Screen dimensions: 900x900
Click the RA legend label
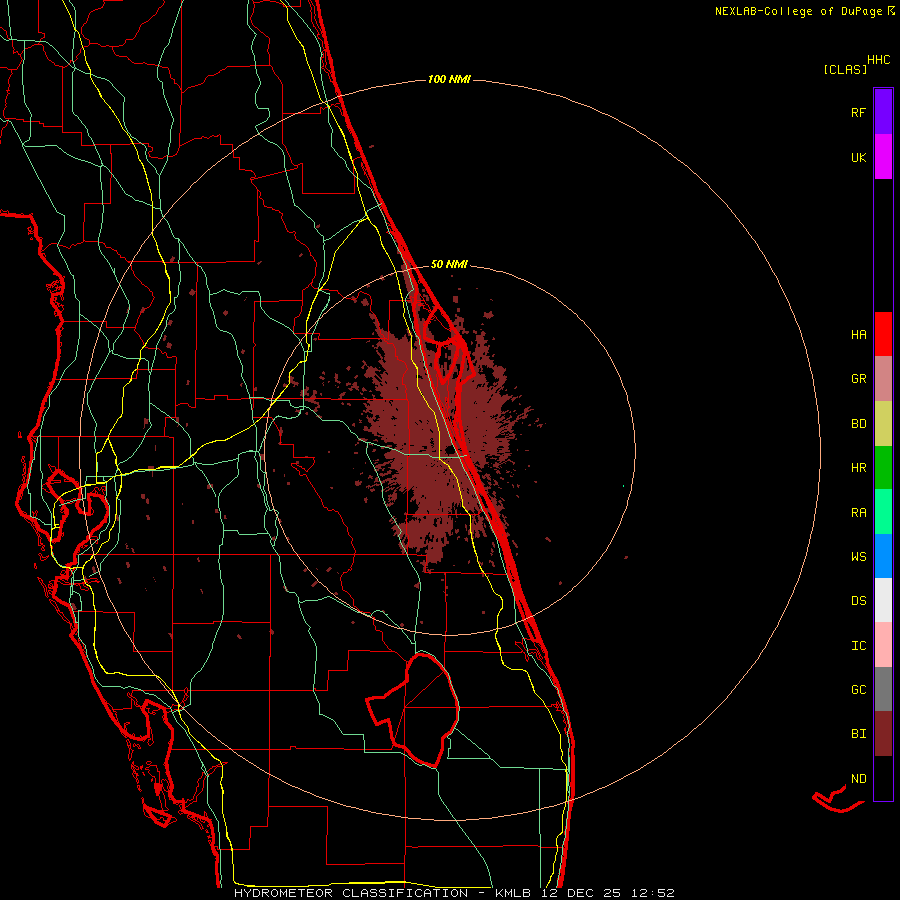[x=858, y=513]
